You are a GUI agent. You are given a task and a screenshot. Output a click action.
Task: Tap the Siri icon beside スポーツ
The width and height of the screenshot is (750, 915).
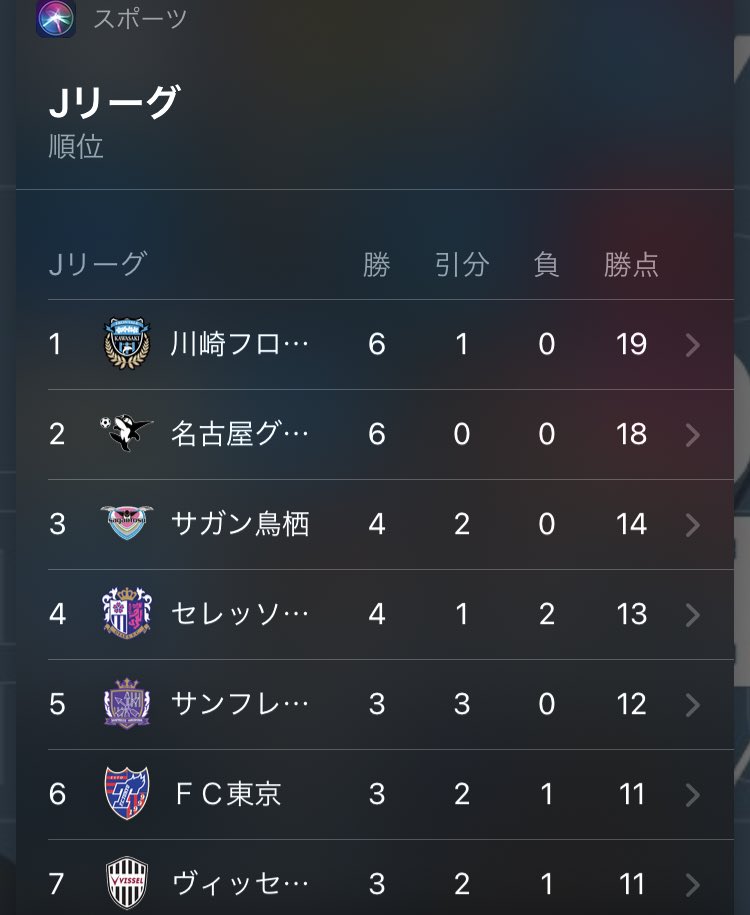(55, 18)
